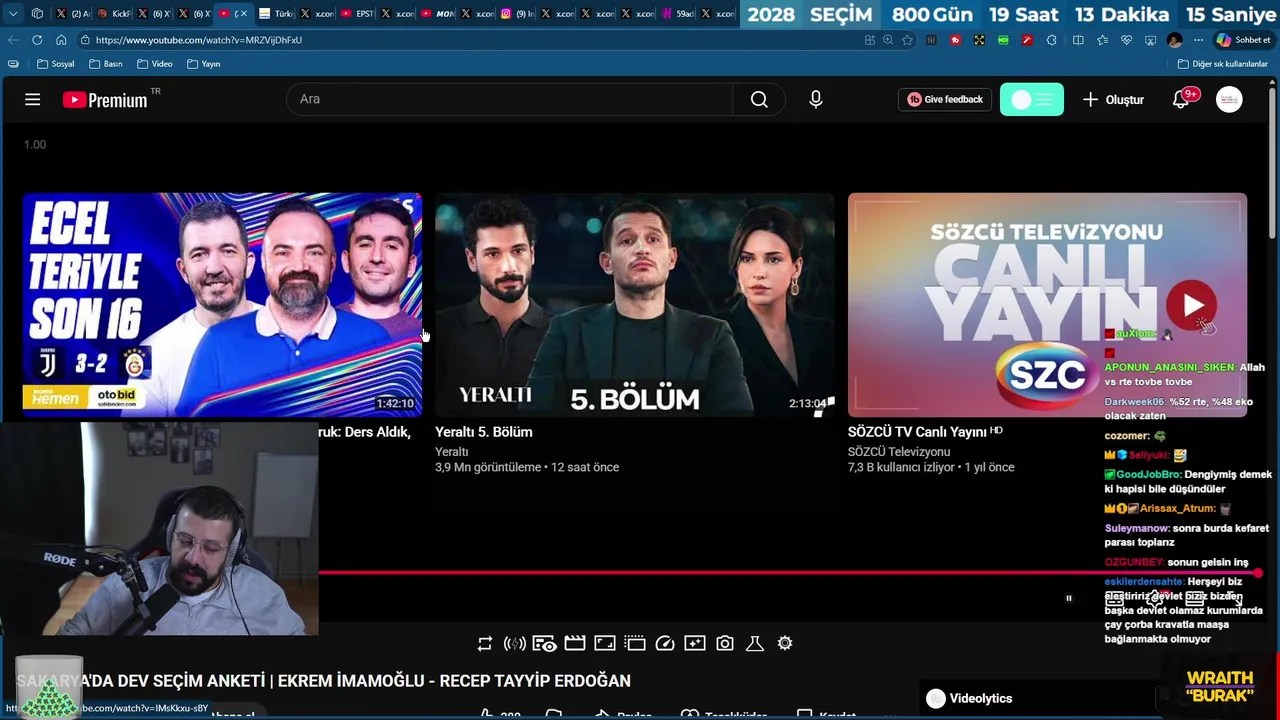1280x720 pixels.
Task: Click the flask experiments icon
Action: [x=755, y=643]
